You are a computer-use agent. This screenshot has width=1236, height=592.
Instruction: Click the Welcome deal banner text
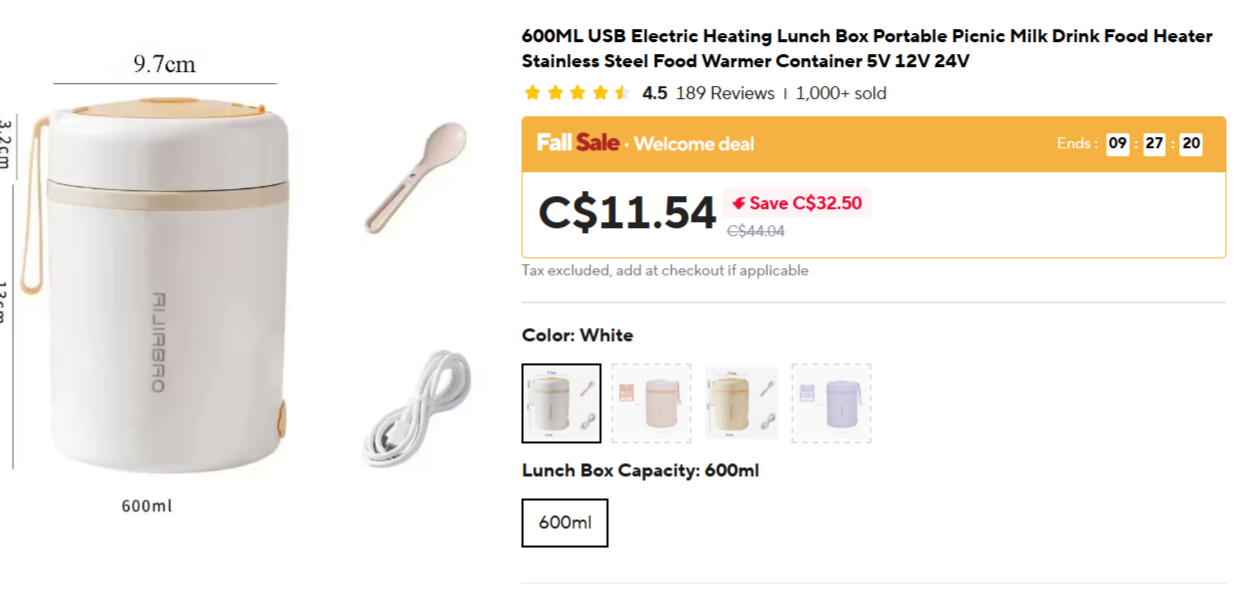point(694,144)
